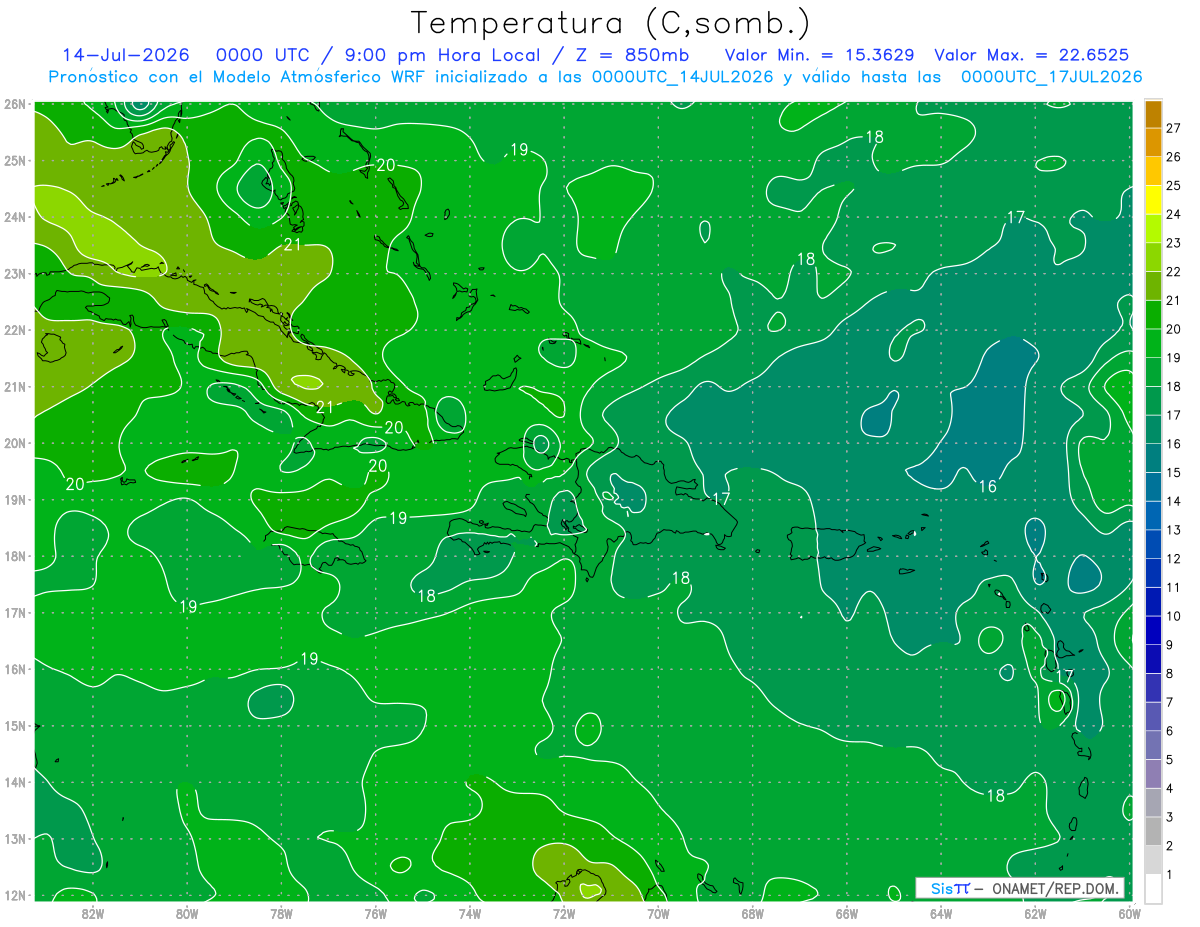Click the '14N' latitude axis label
Screen dimensions: 1200x927
coord(15,782)
